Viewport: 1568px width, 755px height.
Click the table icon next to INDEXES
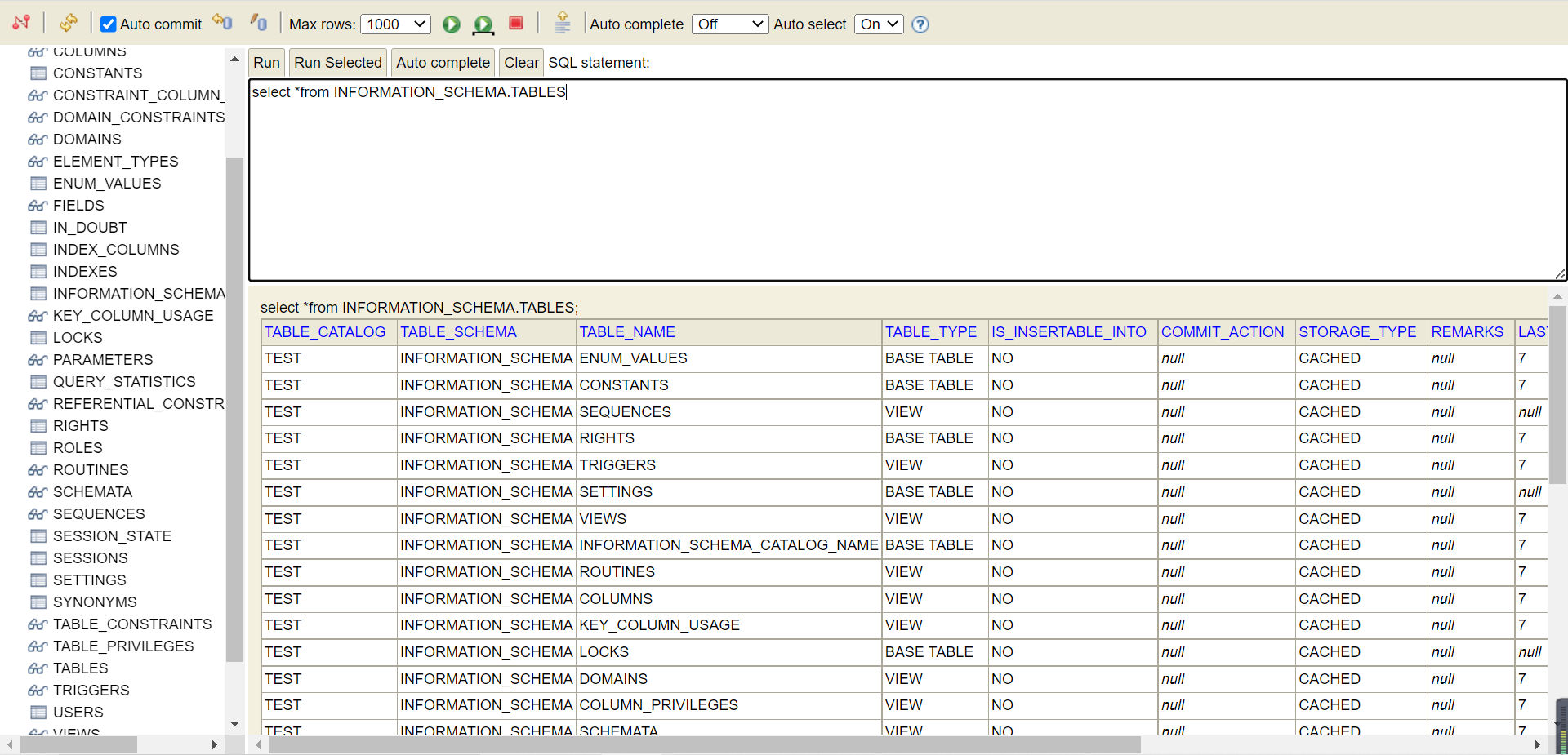pyautogui.click(x=38, y=272)
